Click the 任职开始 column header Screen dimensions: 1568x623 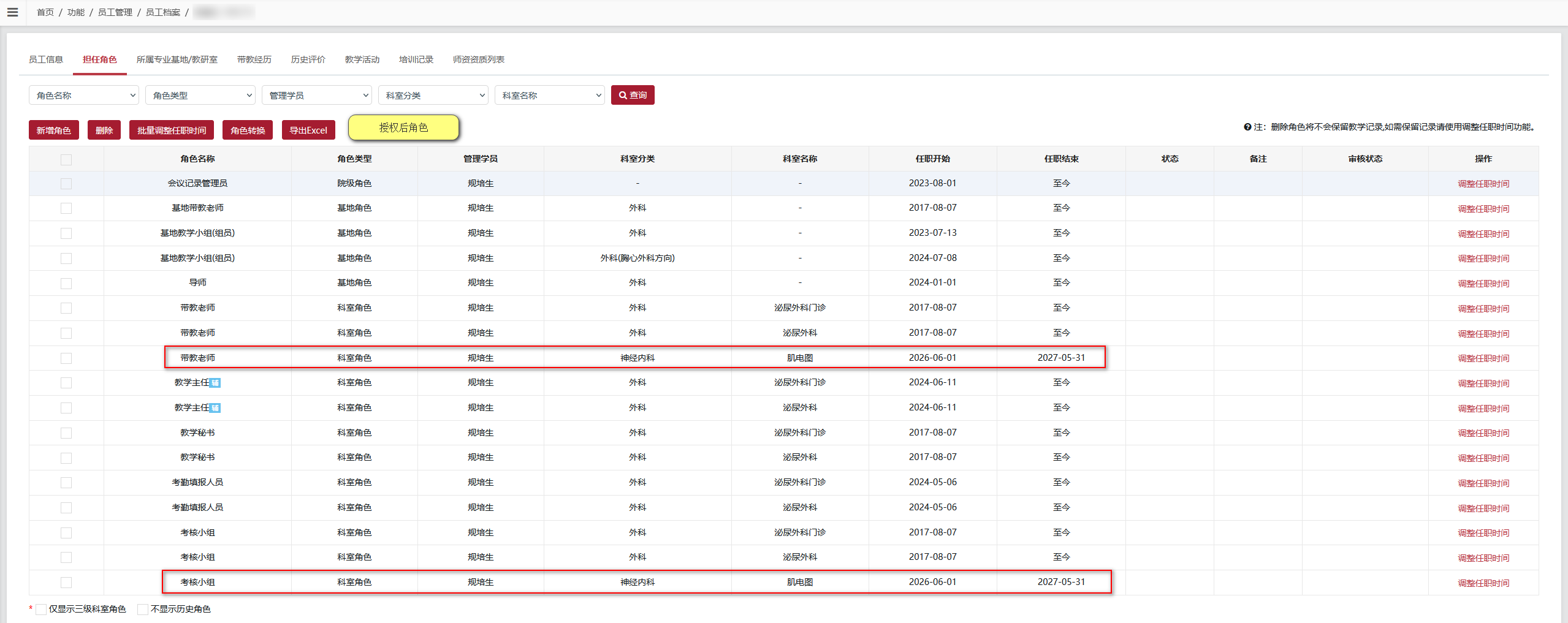coord(932,159)
